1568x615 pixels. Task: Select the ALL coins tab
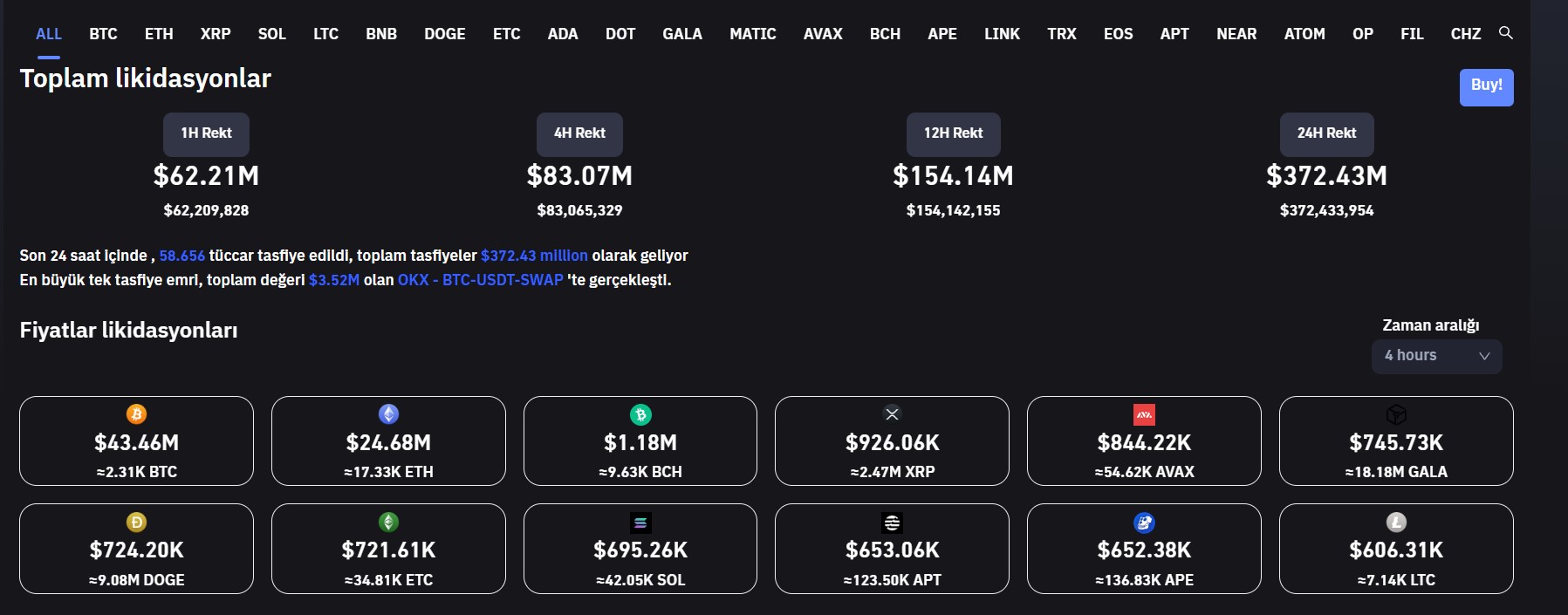[x=49, y=34]
